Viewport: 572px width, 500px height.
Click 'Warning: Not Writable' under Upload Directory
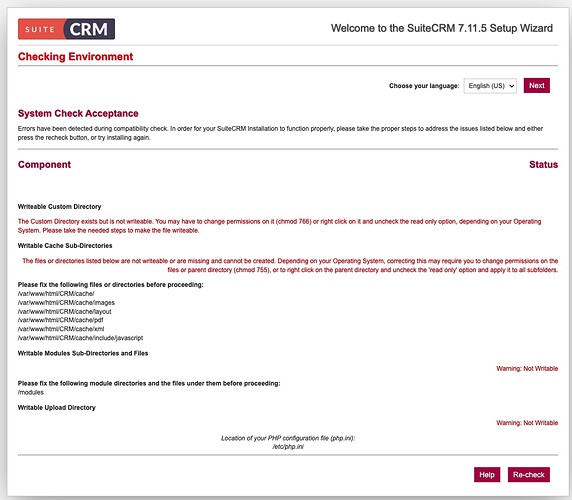point(527,423)
